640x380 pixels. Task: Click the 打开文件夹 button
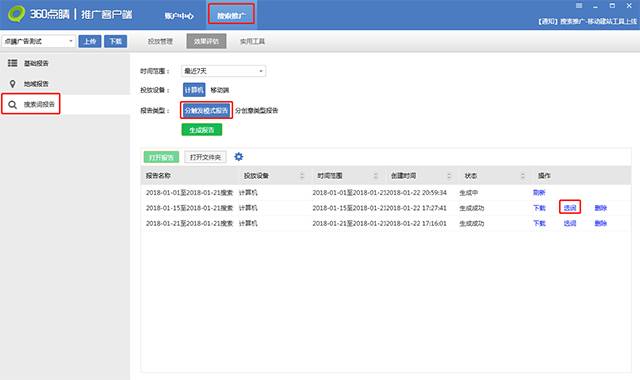coord(205,157)
